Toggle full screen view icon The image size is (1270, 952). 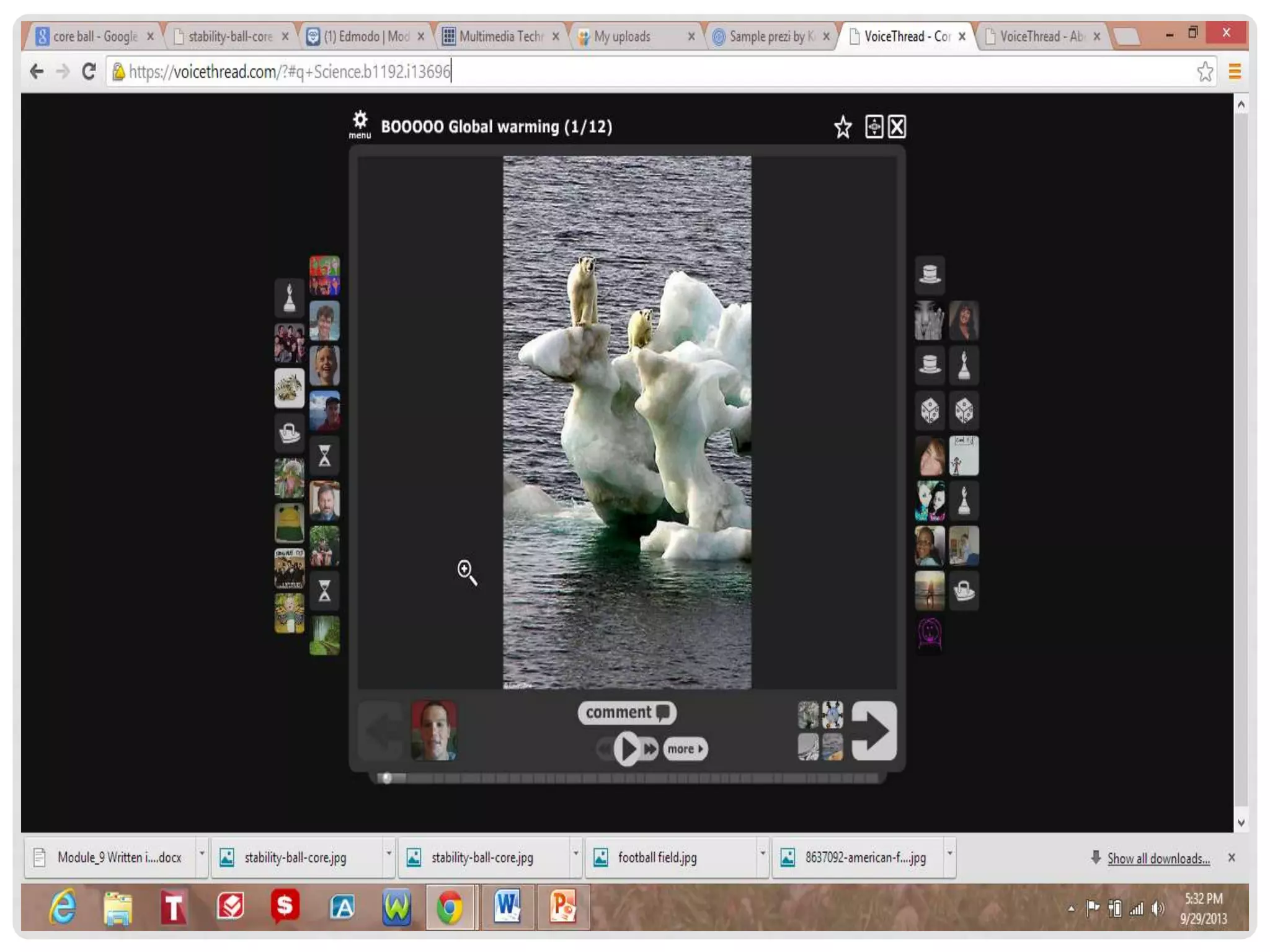(x=874, y=126)
